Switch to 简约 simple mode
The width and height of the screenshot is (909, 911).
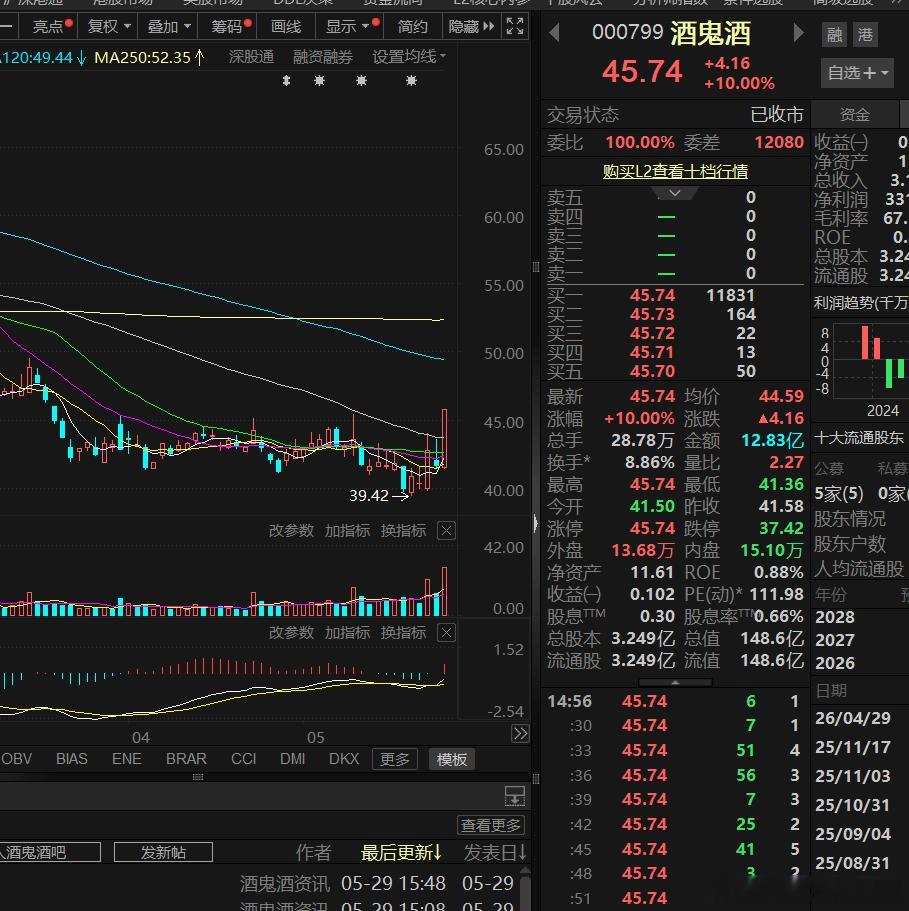pyautogui.click(x=412, y=27)
